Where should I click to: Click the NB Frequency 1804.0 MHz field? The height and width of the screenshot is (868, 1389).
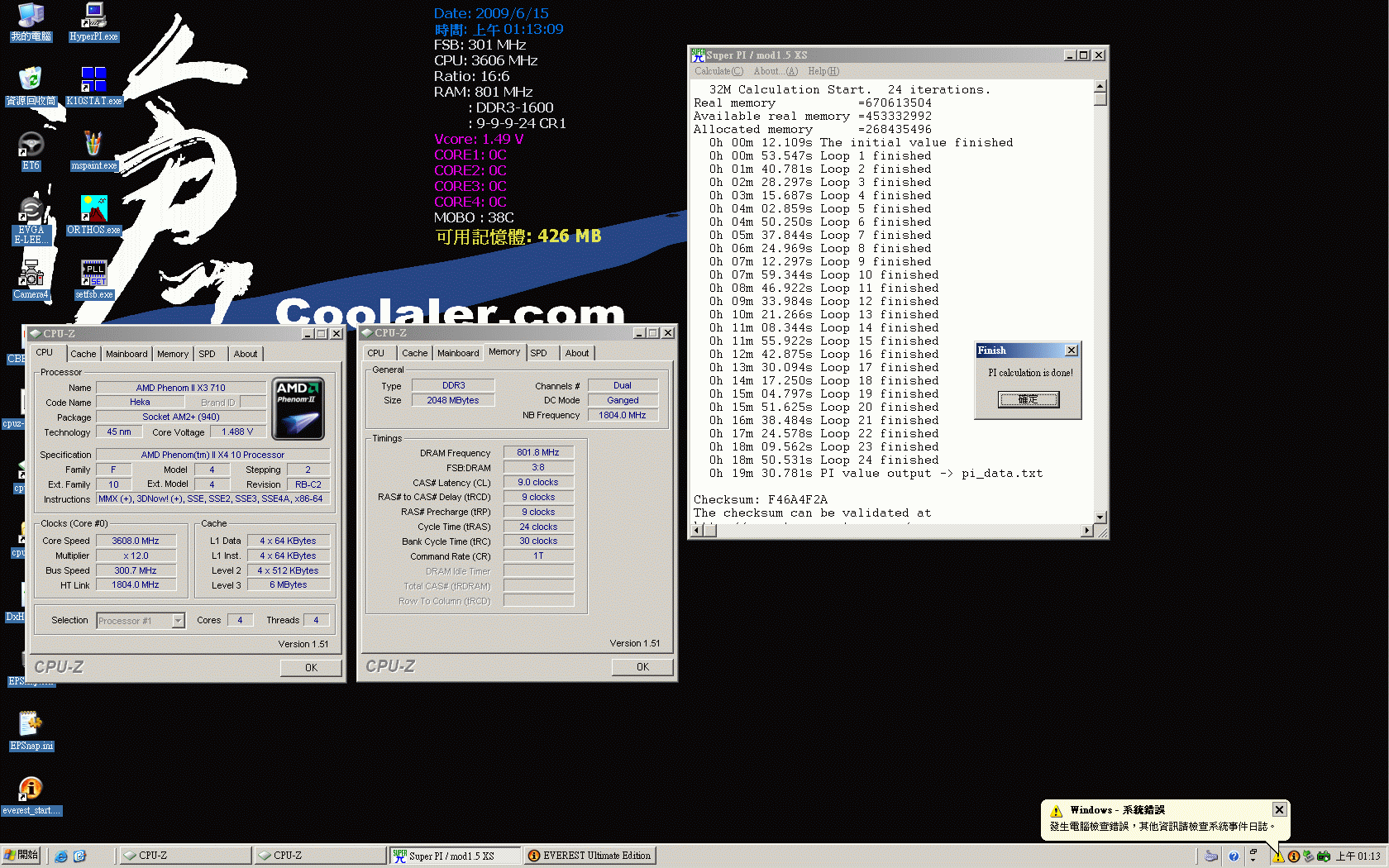coord(623,415)
